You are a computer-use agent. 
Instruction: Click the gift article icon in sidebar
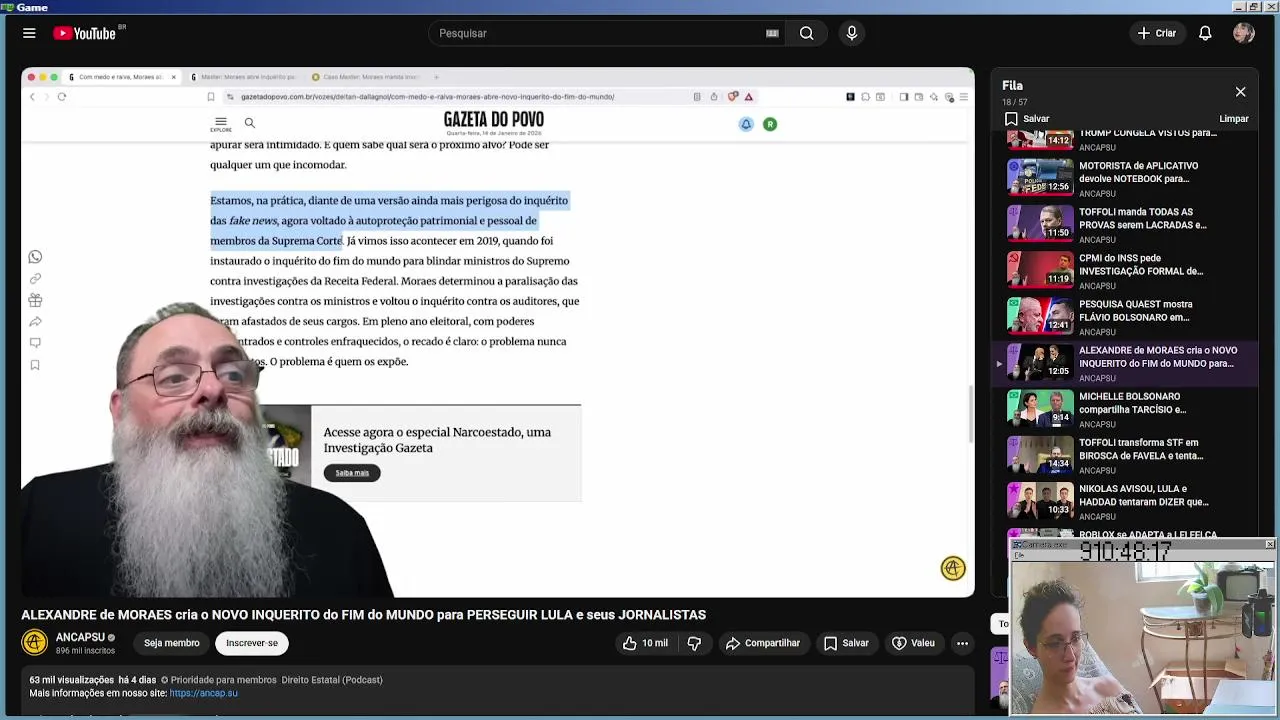click(x=35, y=300)
